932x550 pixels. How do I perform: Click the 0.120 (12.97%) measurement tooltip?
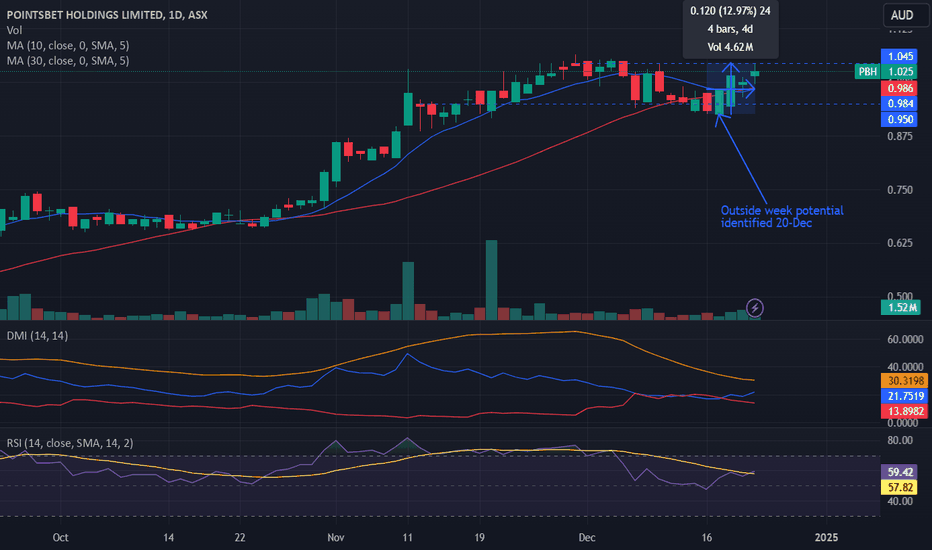[x=731, y=29]
